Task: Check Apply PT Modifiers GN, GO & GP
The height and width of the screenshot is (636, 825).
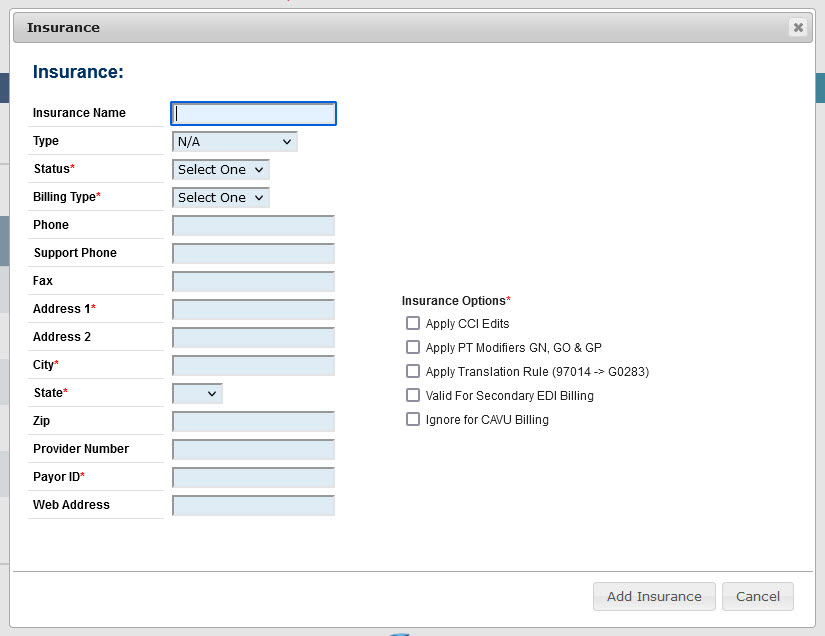Action: [413, 347]
